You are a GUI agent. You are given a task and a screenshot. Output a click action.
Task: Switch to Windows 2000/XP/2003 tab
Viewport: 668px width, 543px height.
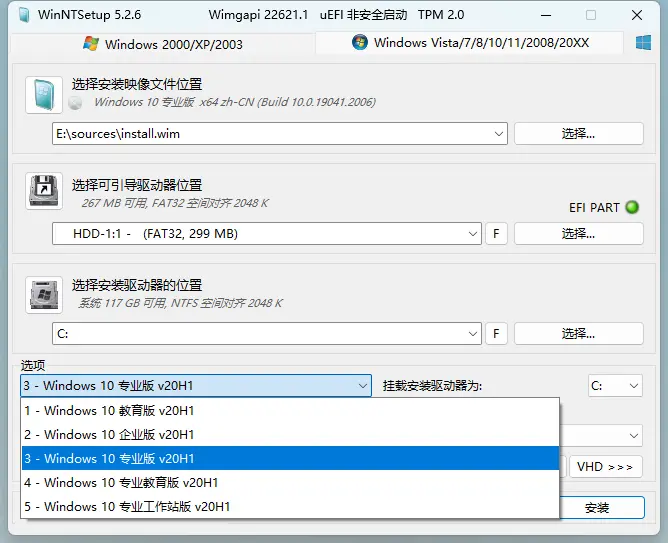click(x=163, y=44)
